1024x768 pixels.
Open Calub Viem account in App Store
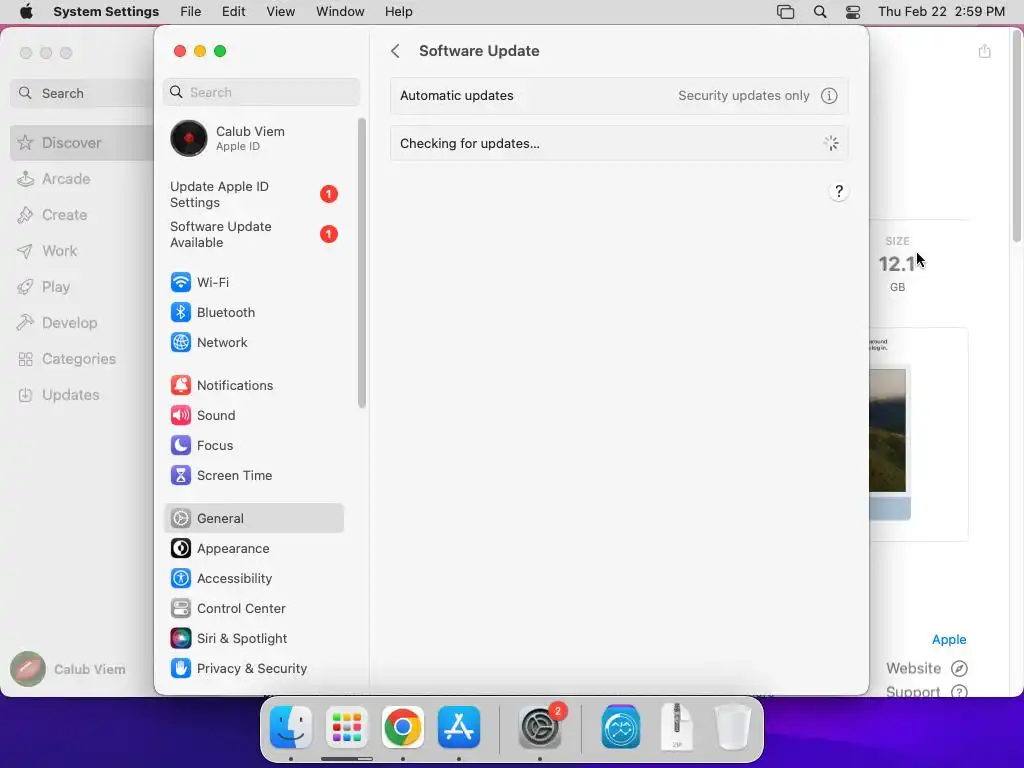(69, 669)
